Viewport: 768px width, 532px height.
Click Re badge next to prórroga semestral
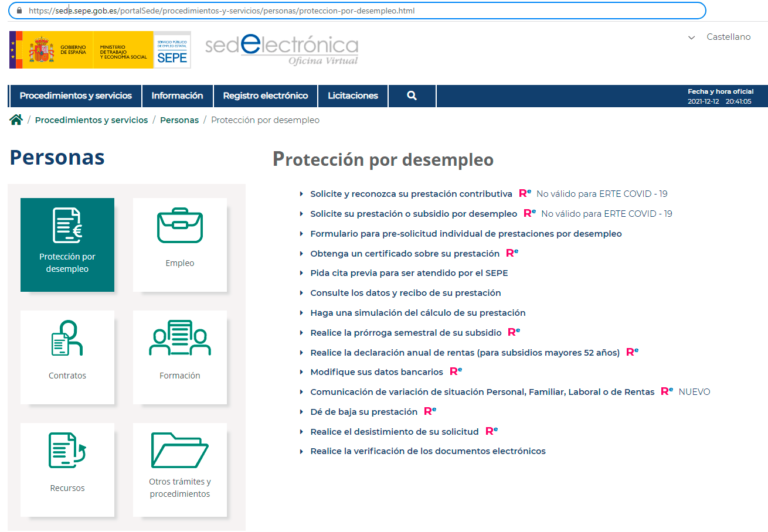pyautogui.click(x=514, y=332)
